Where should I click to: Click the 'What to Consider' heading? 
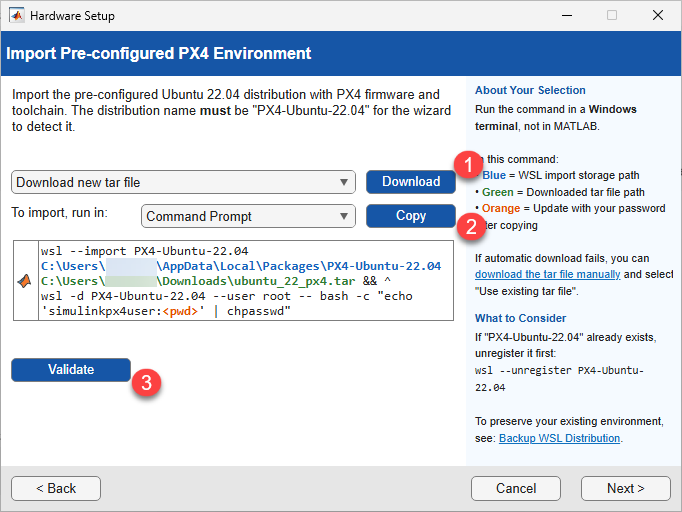coord(520,318)
